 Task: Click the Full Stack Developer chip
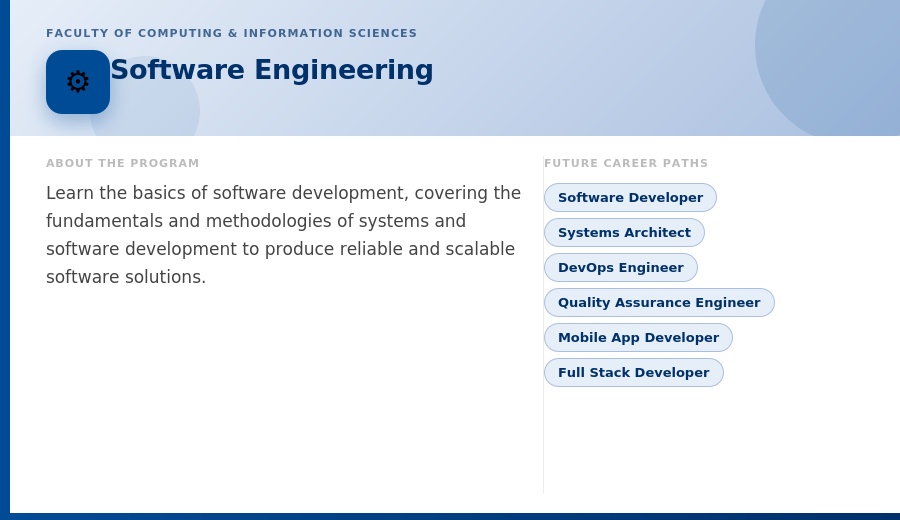634,372
